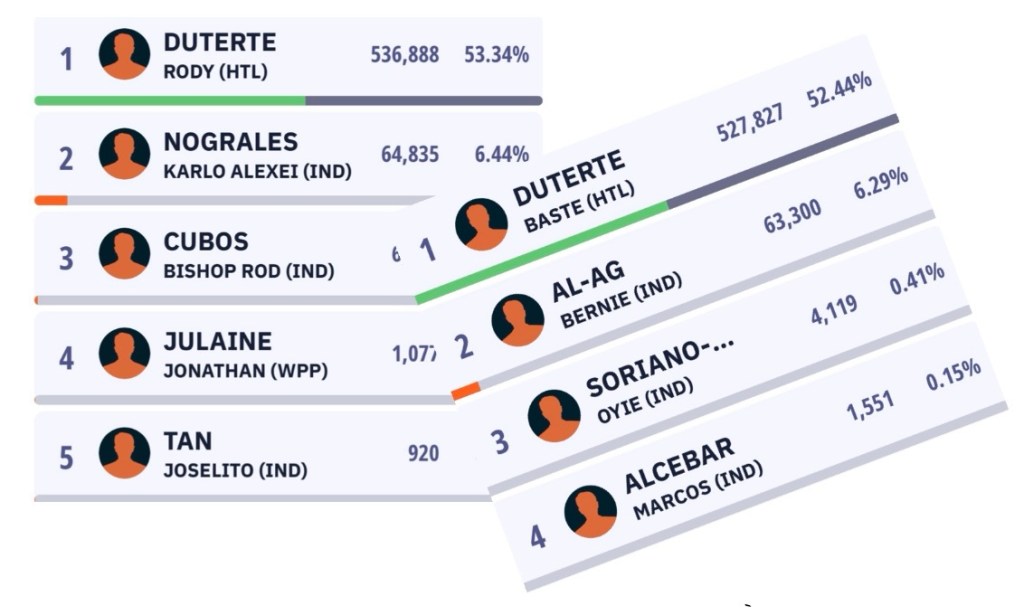Click Marcos Alcebar's avatar icon
Screen dimensions: 1024x615
pos(590,511)
